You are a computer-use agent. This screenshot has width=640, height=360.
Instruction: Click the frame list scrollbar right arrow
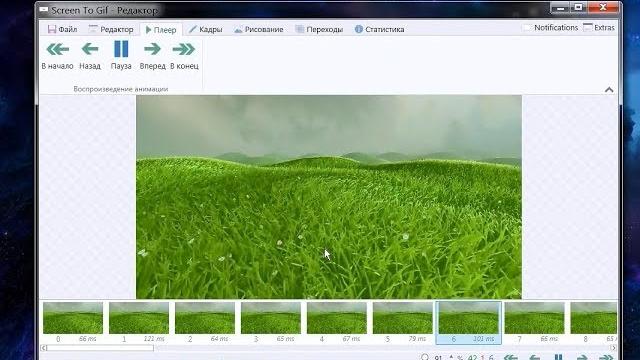[613, 348]
